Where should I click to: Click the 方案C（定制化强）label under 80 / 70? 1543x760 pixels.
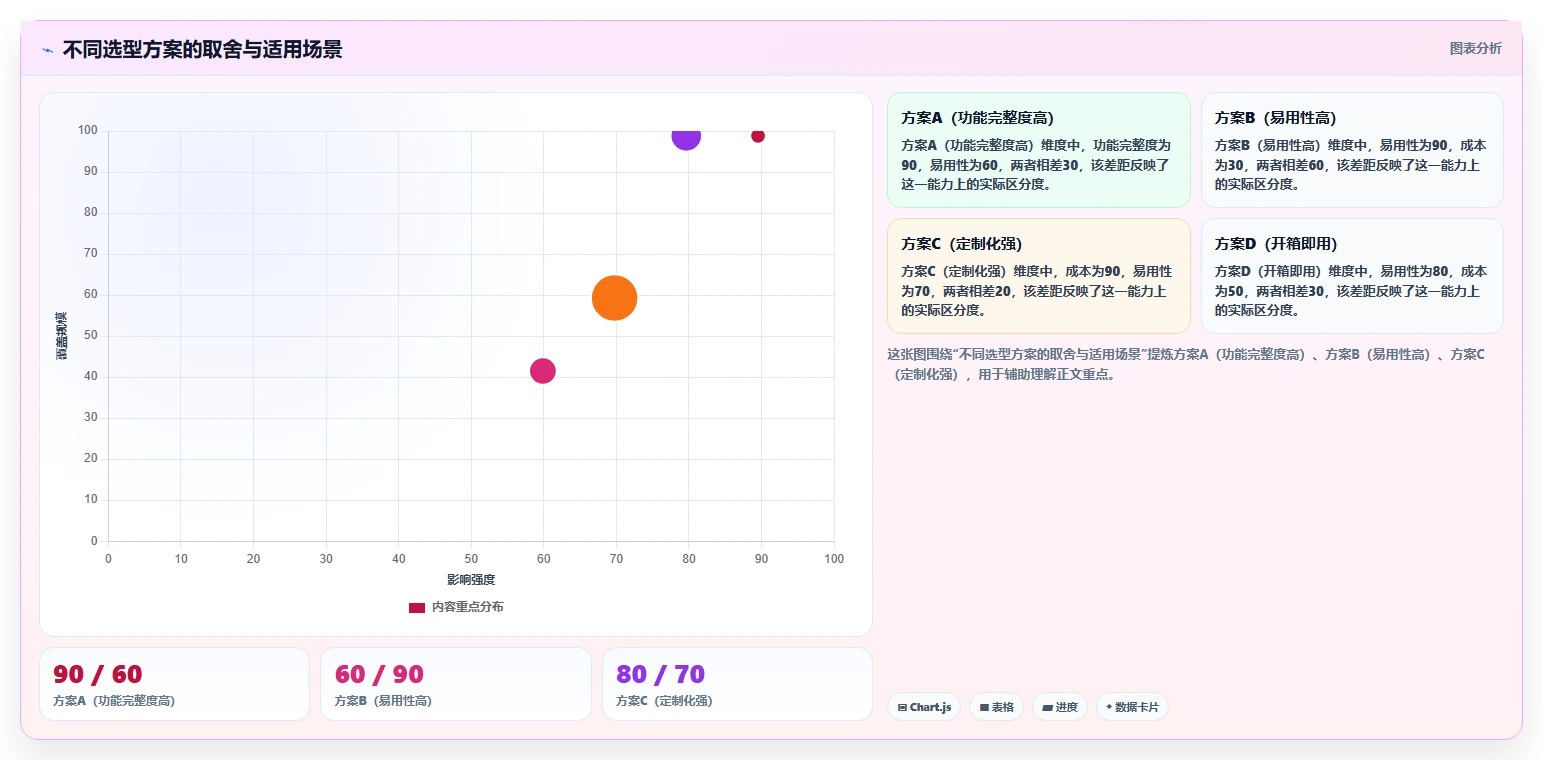pyautogui.click(x=665, y=701)
